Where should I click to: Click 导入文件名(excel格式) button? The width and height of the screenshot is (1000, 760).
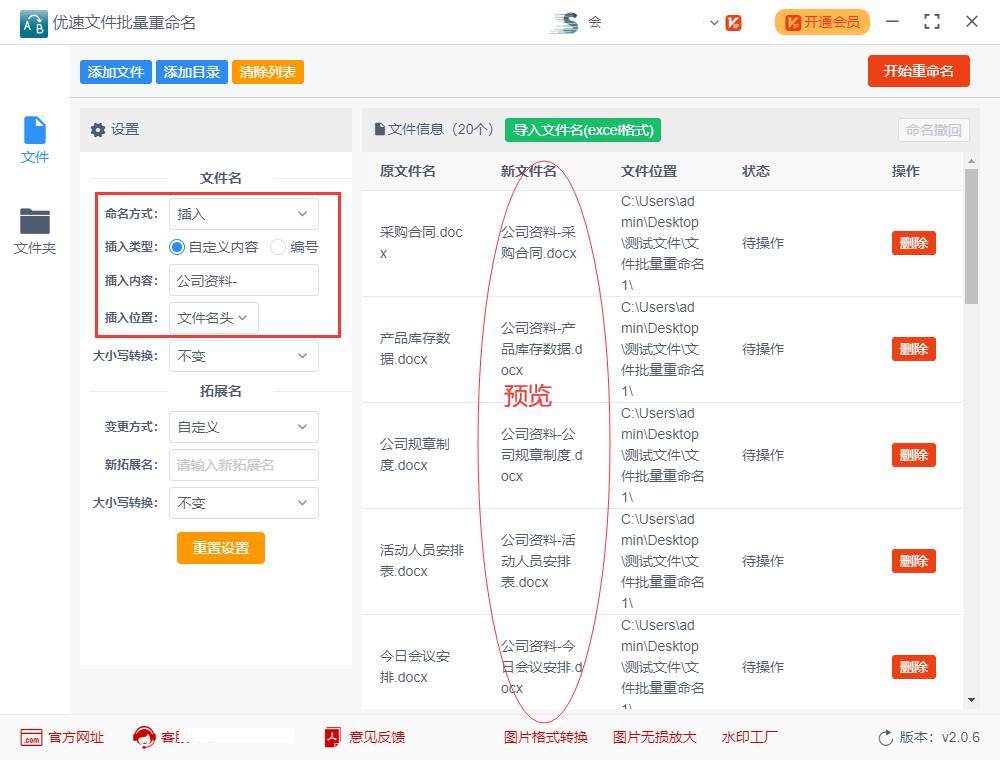pos(582,130)
